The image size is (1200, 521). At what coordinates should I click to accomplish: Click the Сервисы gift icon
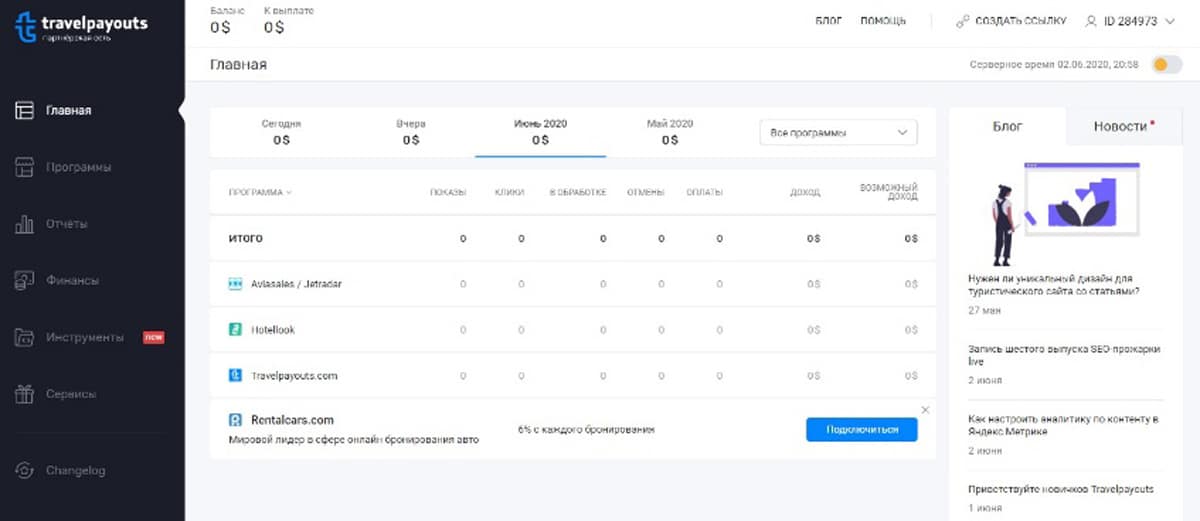click(25, 395)
